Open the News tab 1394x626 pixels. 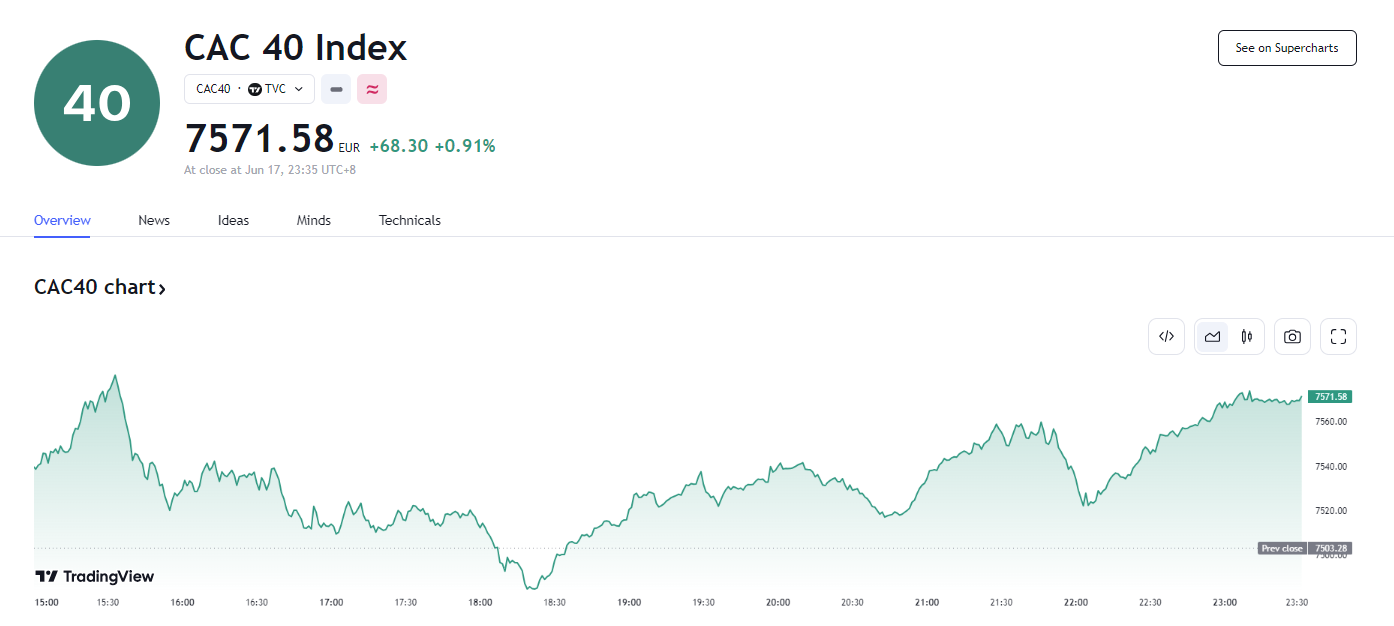[154, 220]
